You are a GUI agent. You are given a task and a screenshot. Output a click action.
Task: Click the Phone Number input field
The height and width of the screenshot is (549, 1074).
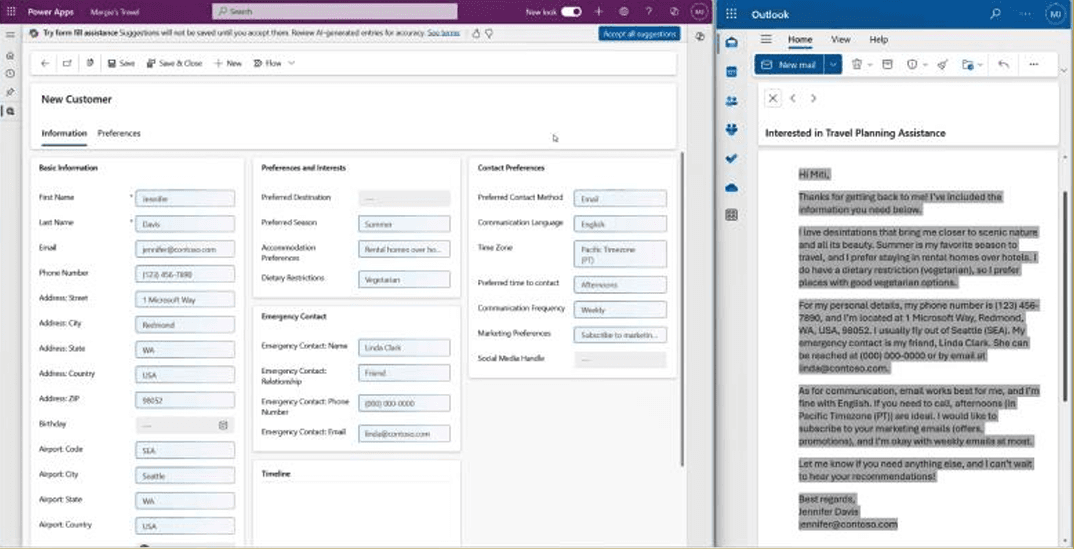point(185,274)
